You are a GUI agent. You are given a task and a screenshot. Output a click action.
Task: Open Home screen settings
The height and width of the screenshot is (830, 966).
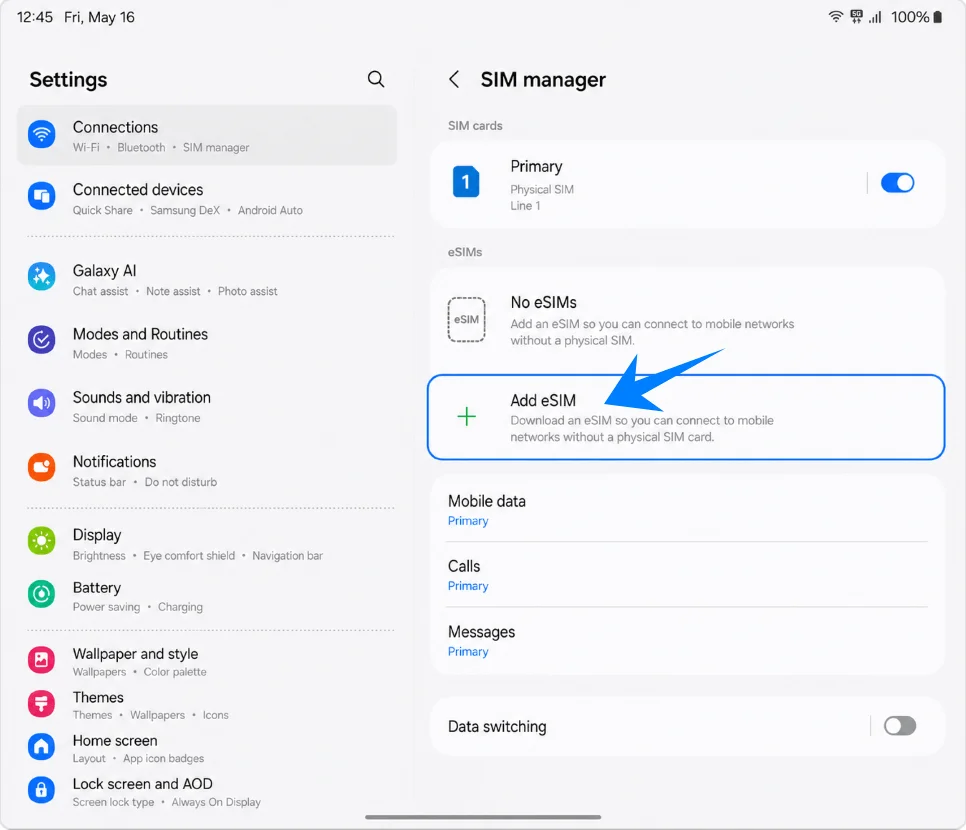(207, 748)
